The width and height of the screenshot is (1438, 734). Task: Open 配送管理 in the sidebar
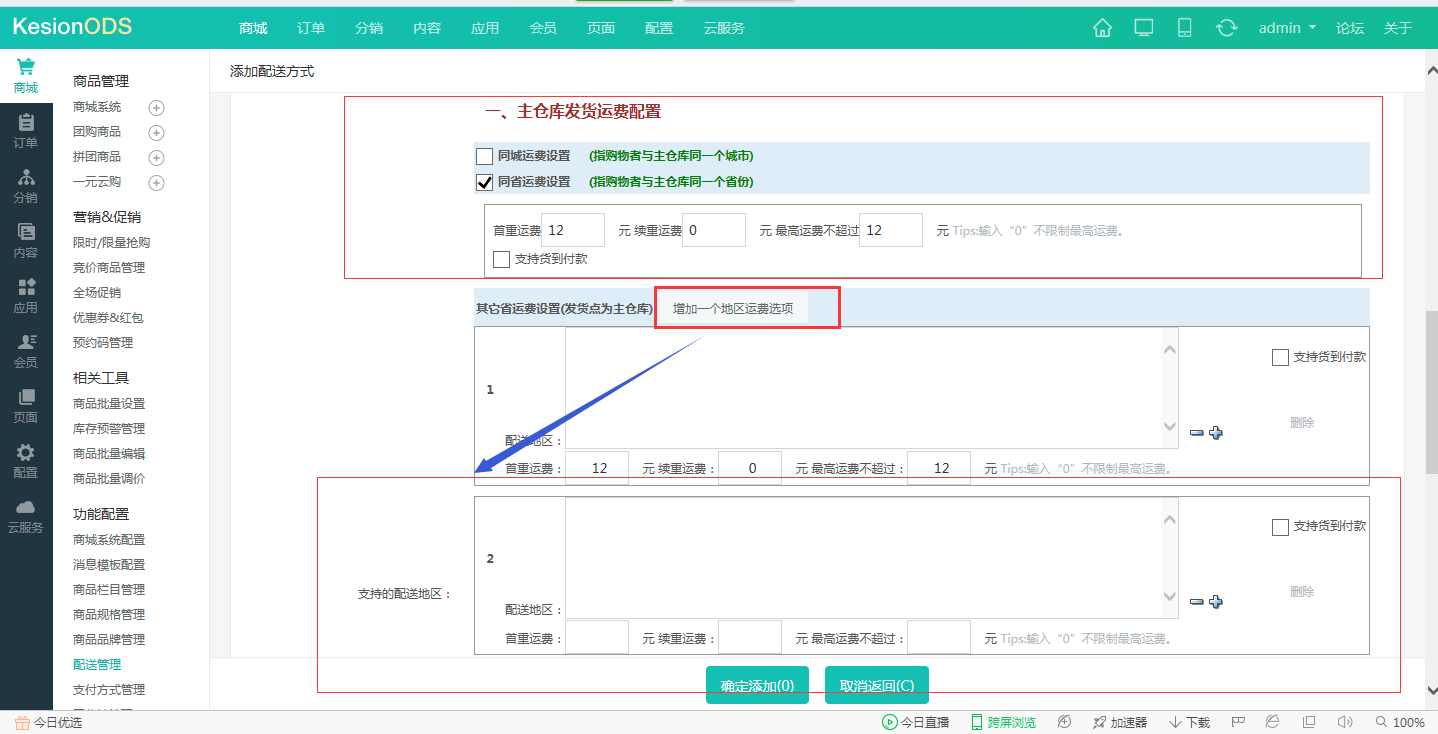(x=97, y=665)
